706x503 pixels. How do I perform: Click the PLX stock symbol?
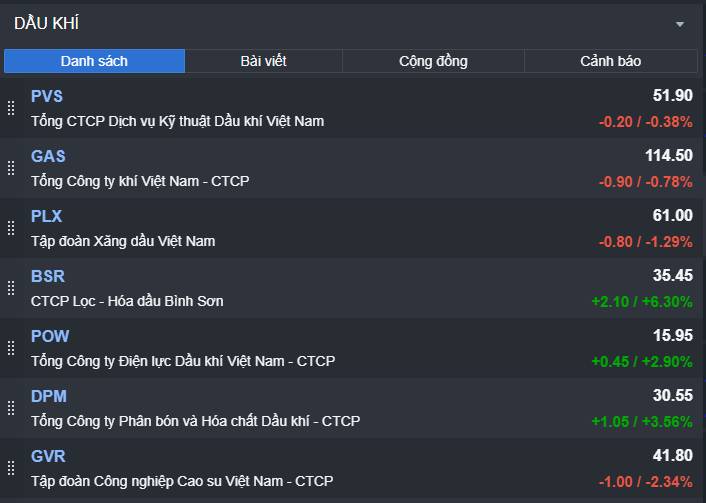click(46, 216)
